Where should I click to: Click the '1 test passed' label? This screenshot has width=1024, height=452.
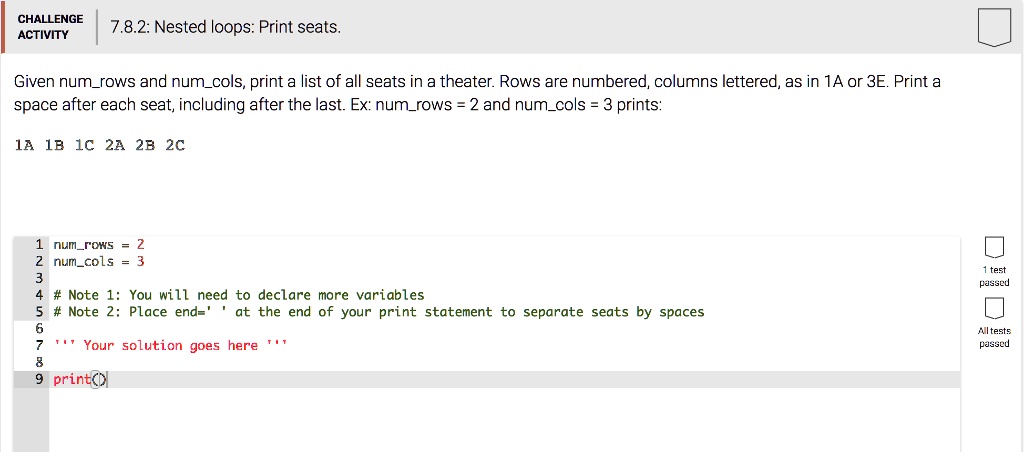994,276
